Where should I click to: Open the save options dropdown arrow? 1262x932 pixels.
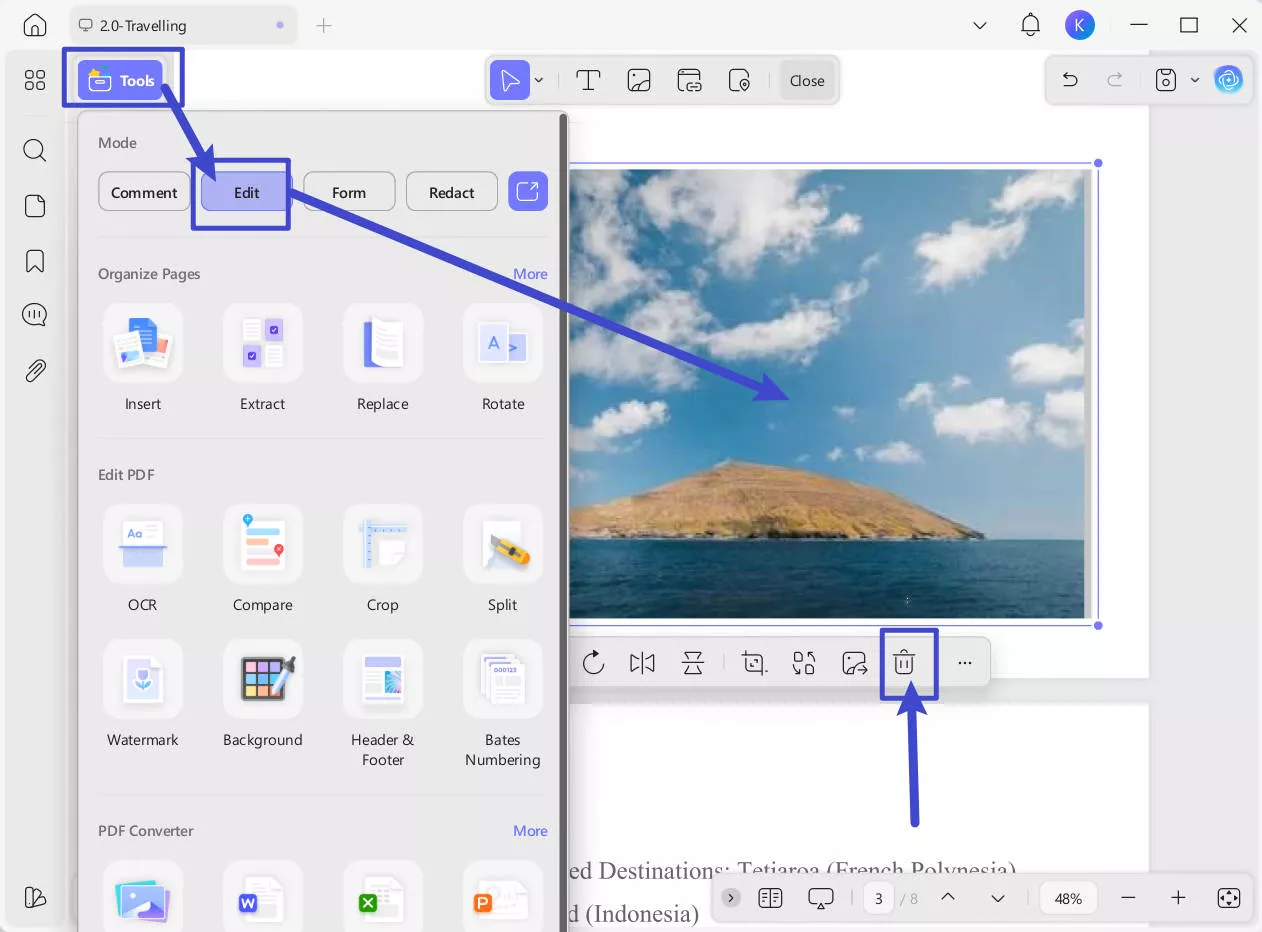coord(1194,81)
